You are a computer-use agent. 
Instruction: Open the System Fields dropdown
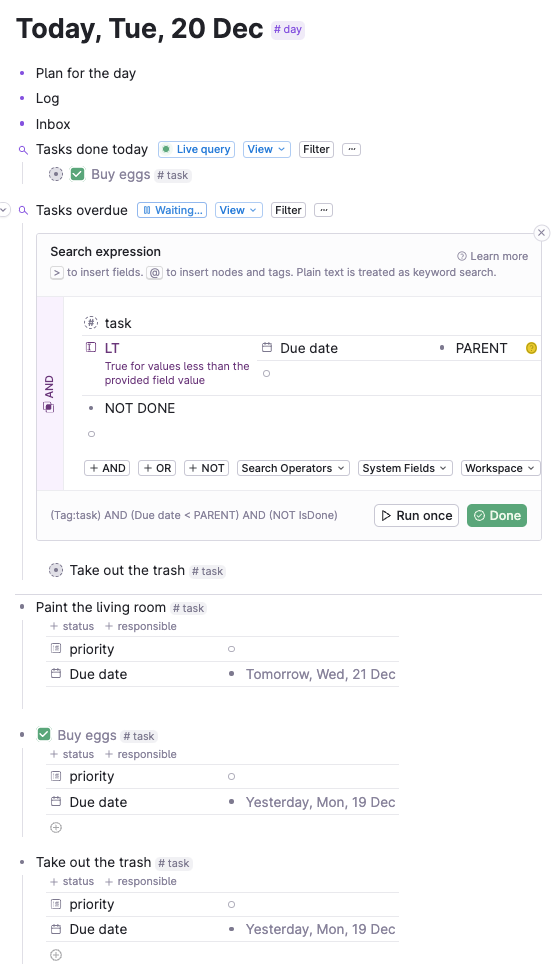click(x=405, y=468)
